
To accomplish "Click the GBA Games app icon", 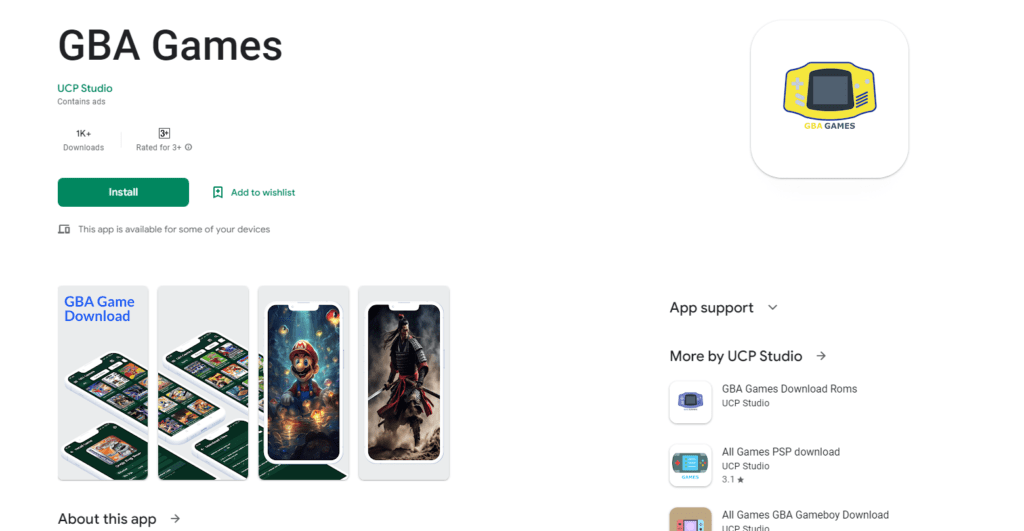I will 829,99.
